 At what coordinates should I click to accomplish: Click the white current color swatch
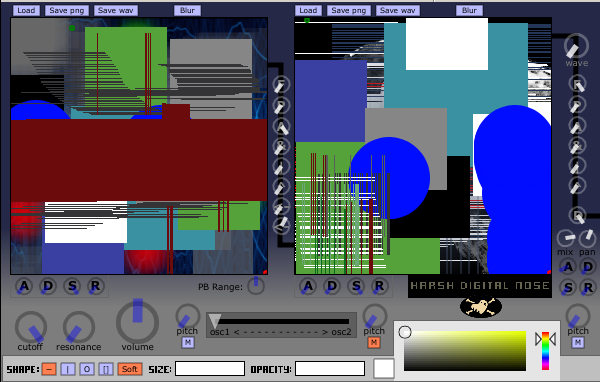tap(384, 368)
